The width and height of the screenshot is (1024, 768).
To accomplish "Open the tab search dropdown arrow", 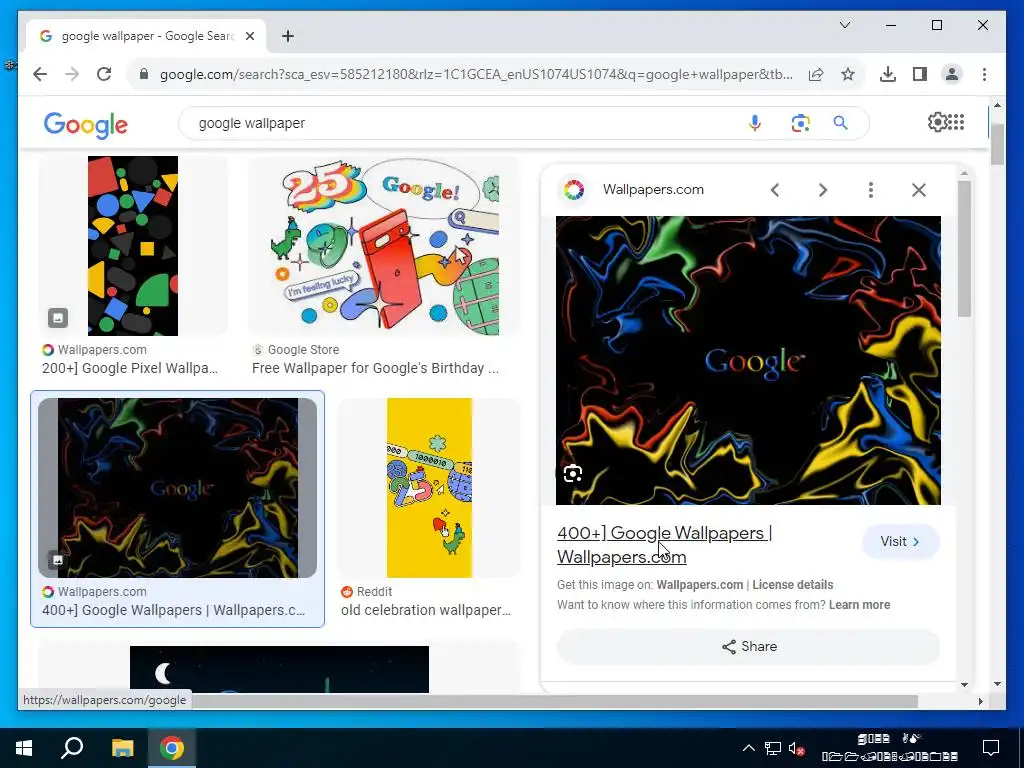I will pyautogui.click(x=844, y=25).
